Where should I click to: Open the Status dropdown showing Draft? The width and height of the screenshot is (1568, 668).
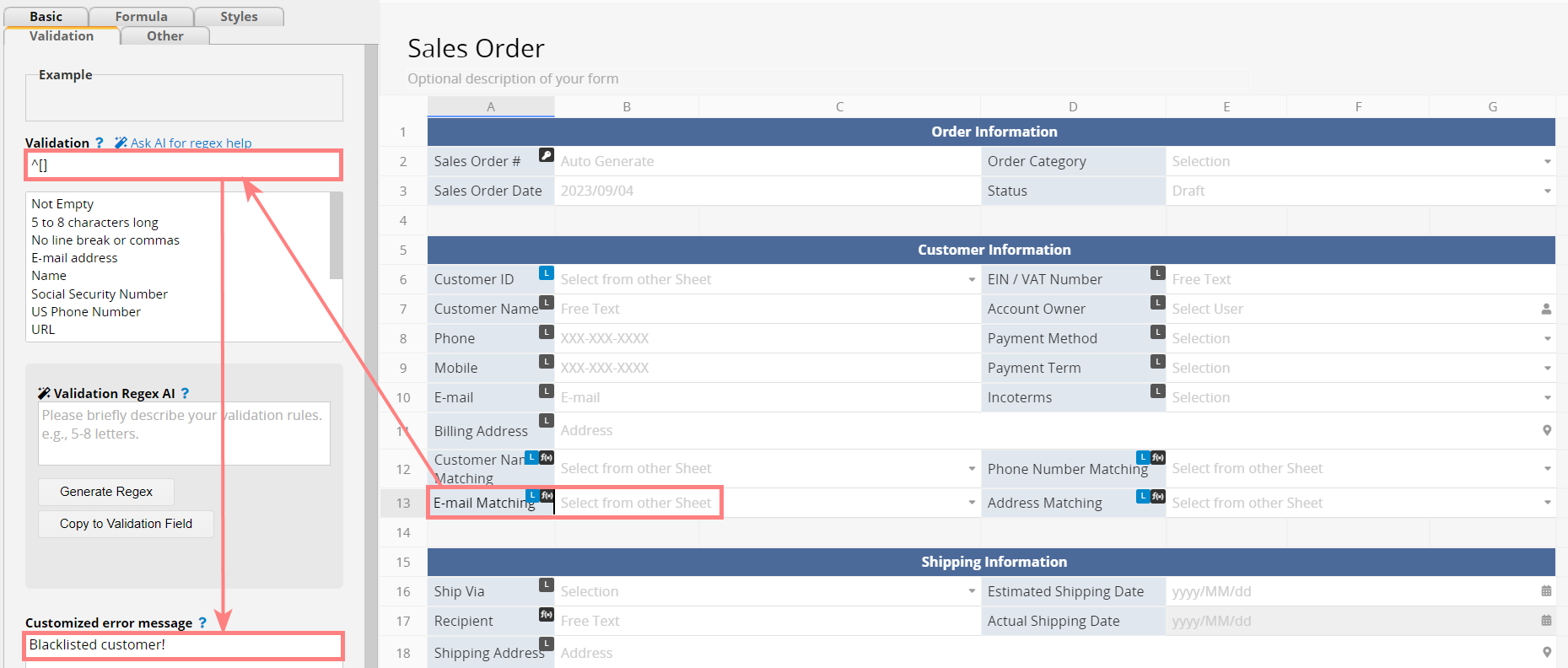[x=1547, y=191]
